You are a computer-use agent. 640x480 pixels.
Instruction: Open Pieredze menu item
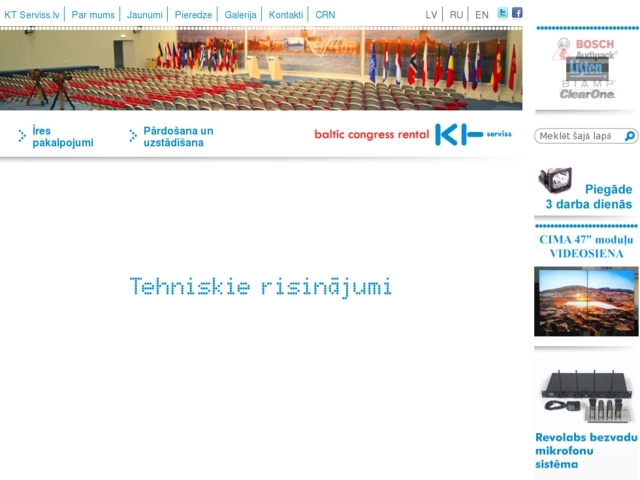(193, 15)
